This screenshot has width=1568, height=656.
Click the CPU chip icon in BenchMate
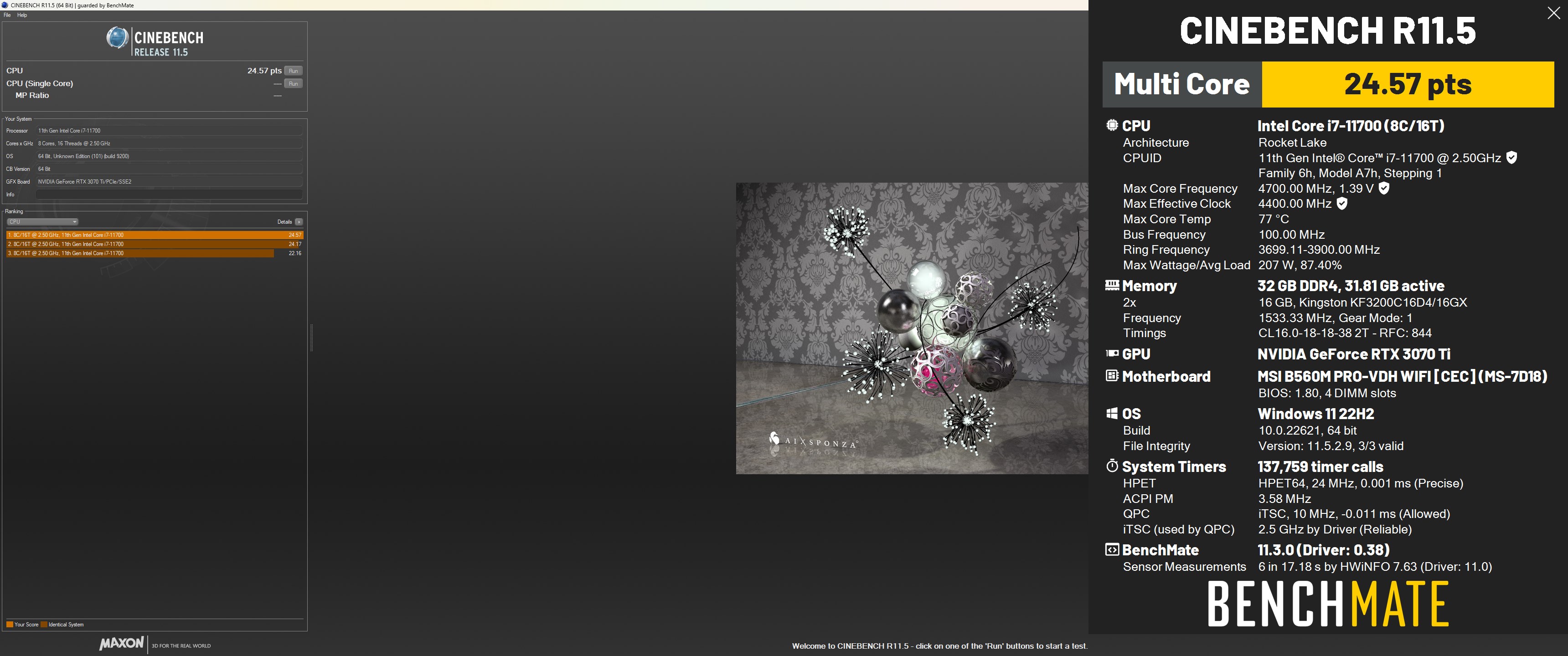point(1112,125)
